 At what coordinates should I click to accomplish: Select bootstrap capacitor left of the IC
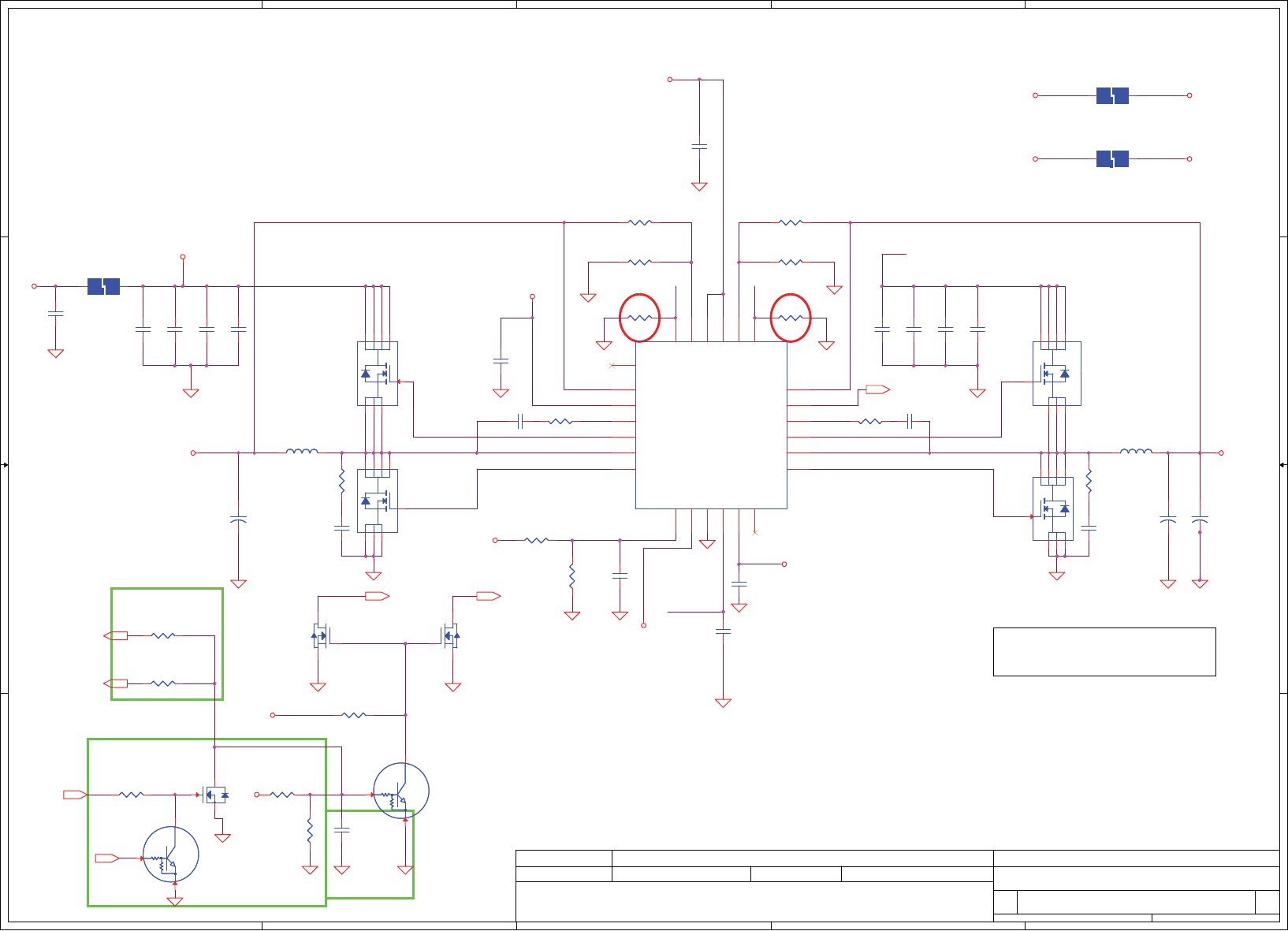520,421
